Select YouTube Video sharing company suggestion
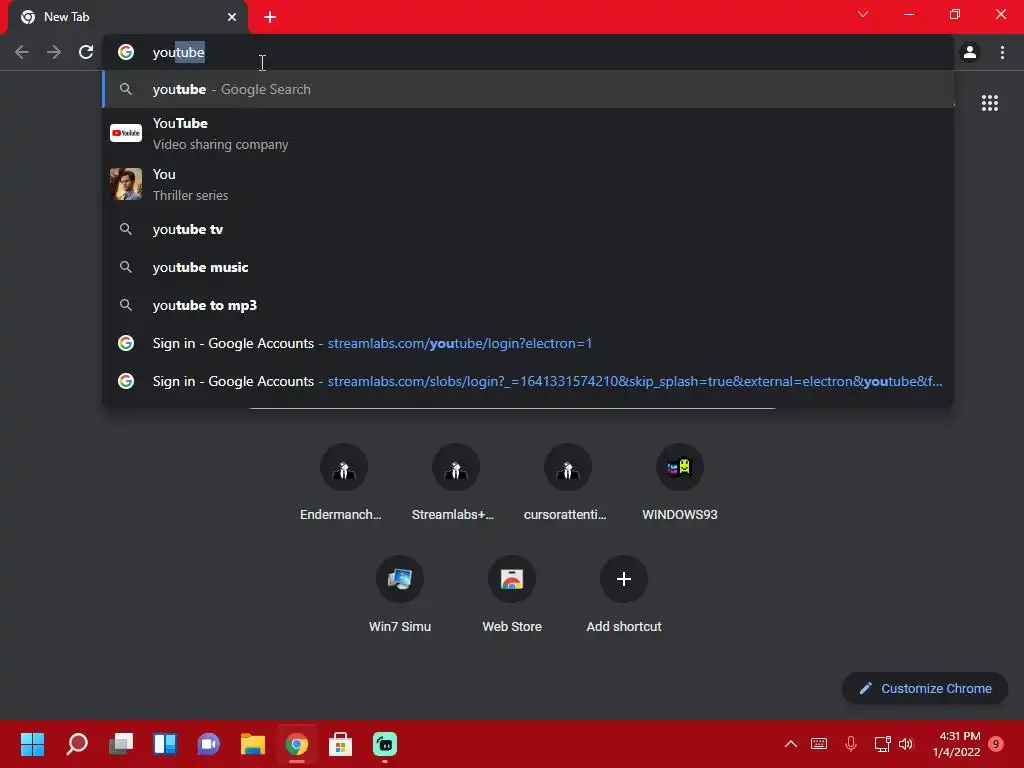1024x768 pixels. click(x=529, y=133)
